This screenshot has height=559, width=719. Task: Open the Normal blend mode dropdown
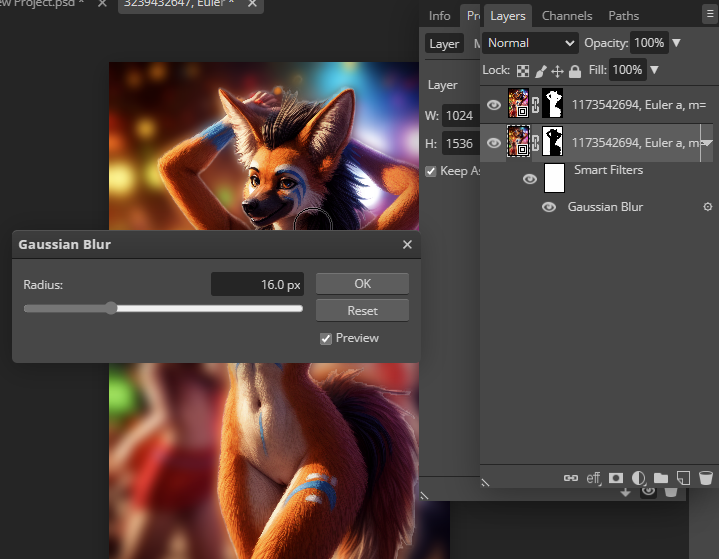pyautogui.click(x=530, y=43)
